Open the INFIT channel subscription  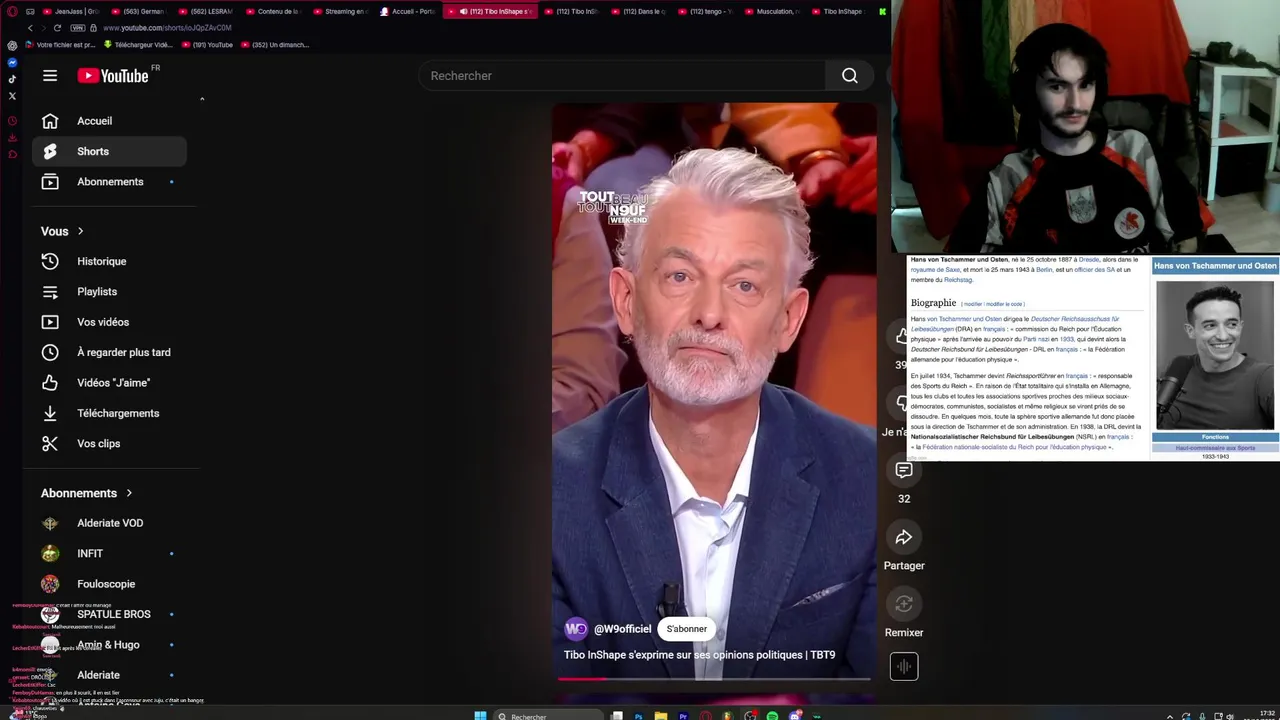[109, 554]
